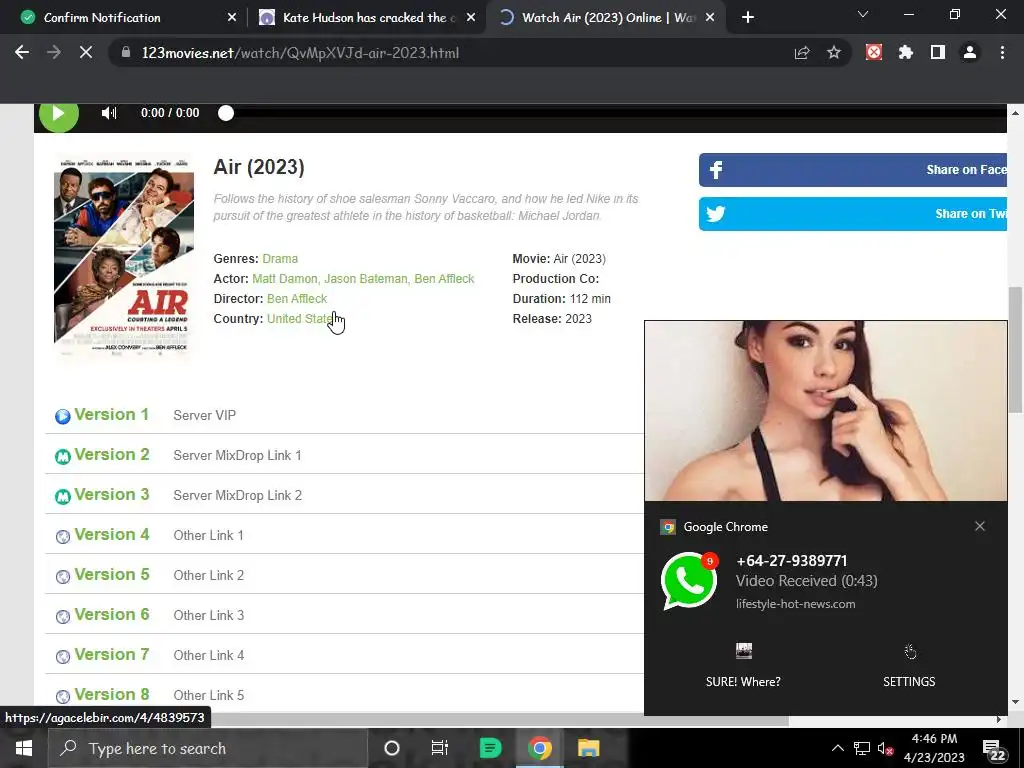Share on Facebook button
The height and width of the screenshot is (768, 1024).
[853, 170]
